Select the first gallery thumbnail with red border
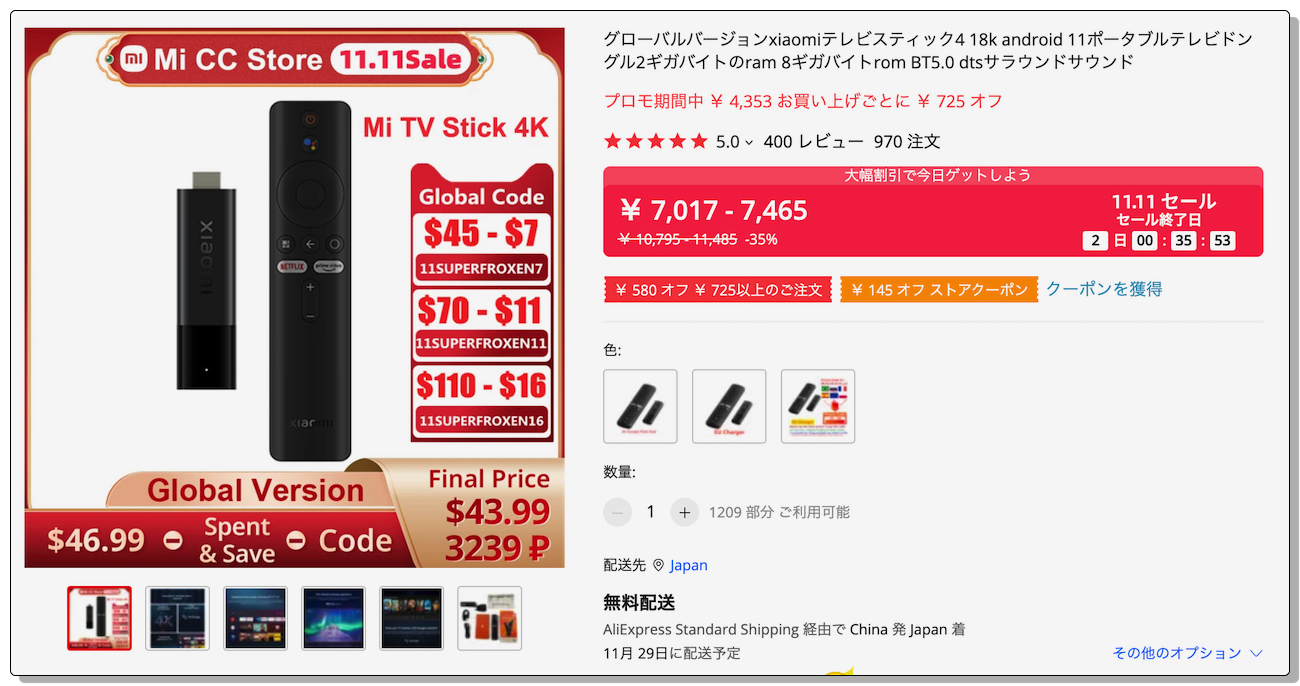The image size is (1300, 686). (99, 618)
